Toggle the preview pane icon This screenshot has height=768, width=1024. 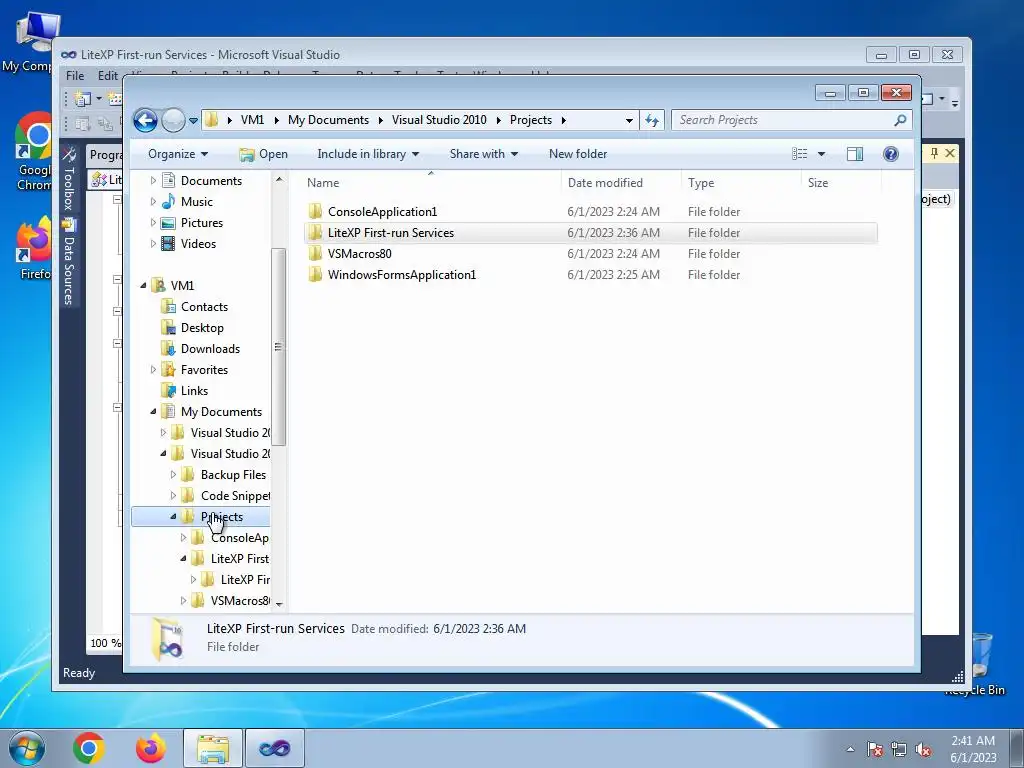click(x=855, y=154)
